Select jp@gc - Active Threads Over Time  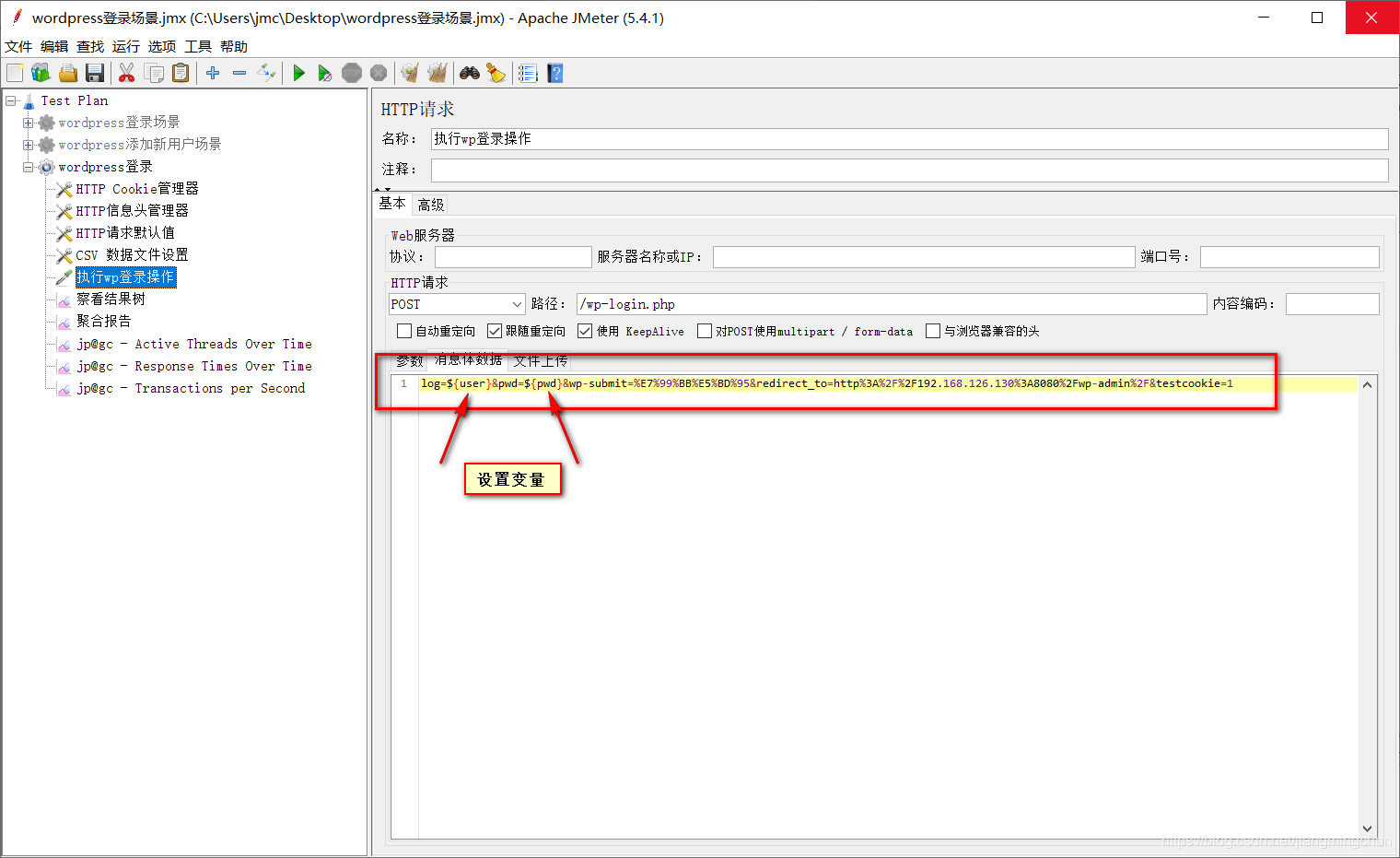[x=194, y=344]
